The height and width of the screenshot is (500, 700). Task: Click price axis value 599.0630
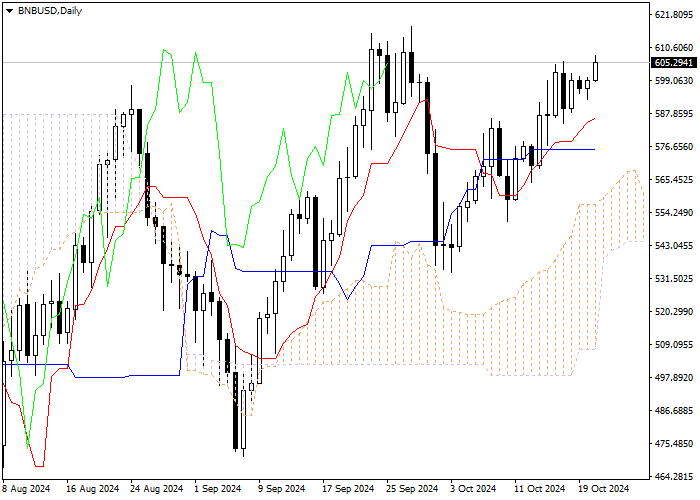(673, 81)
